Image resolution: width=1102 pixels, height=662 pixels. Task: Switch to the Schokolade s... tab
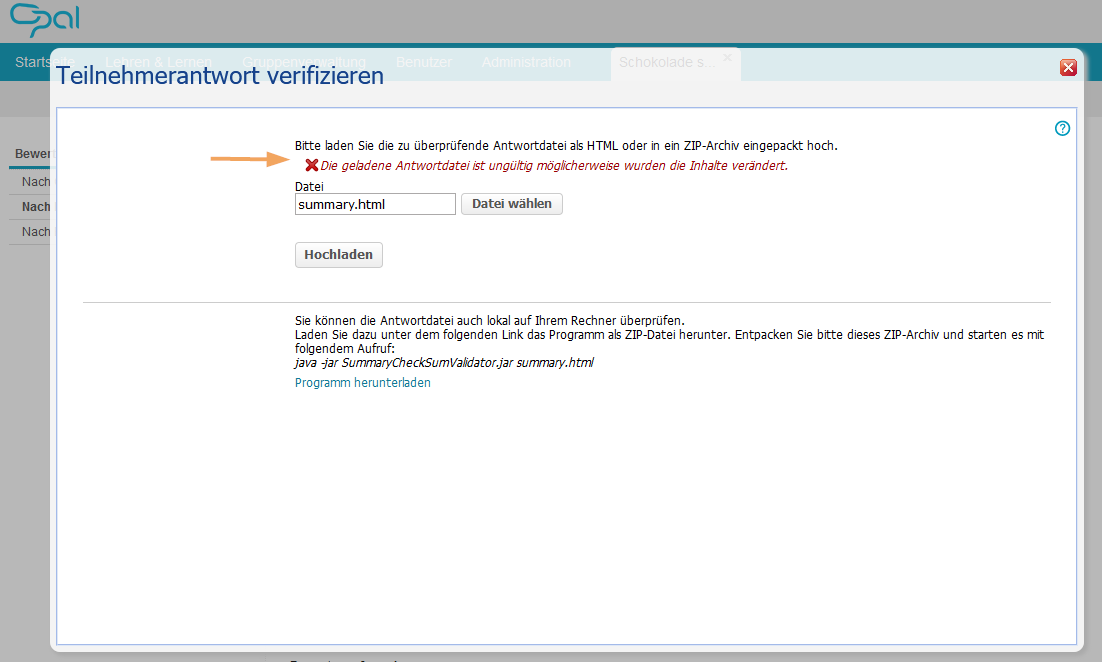click(x=666, y=63)
